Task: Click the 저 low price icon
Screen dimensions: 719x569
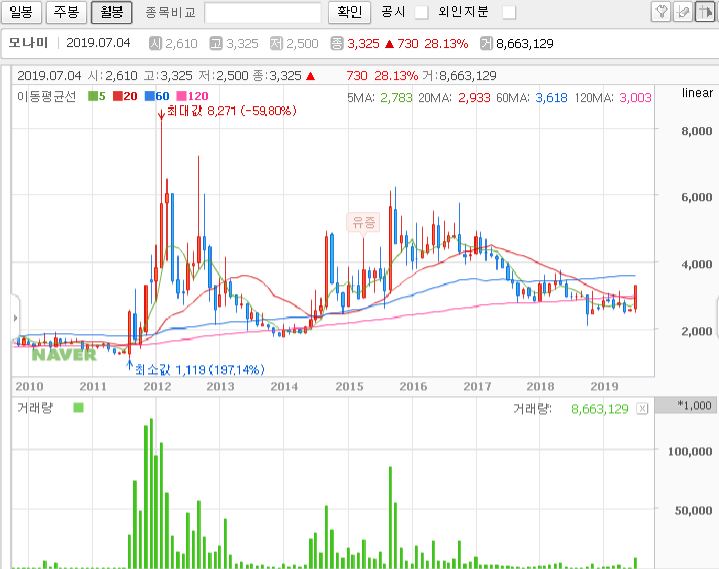Action: point(276,44)
